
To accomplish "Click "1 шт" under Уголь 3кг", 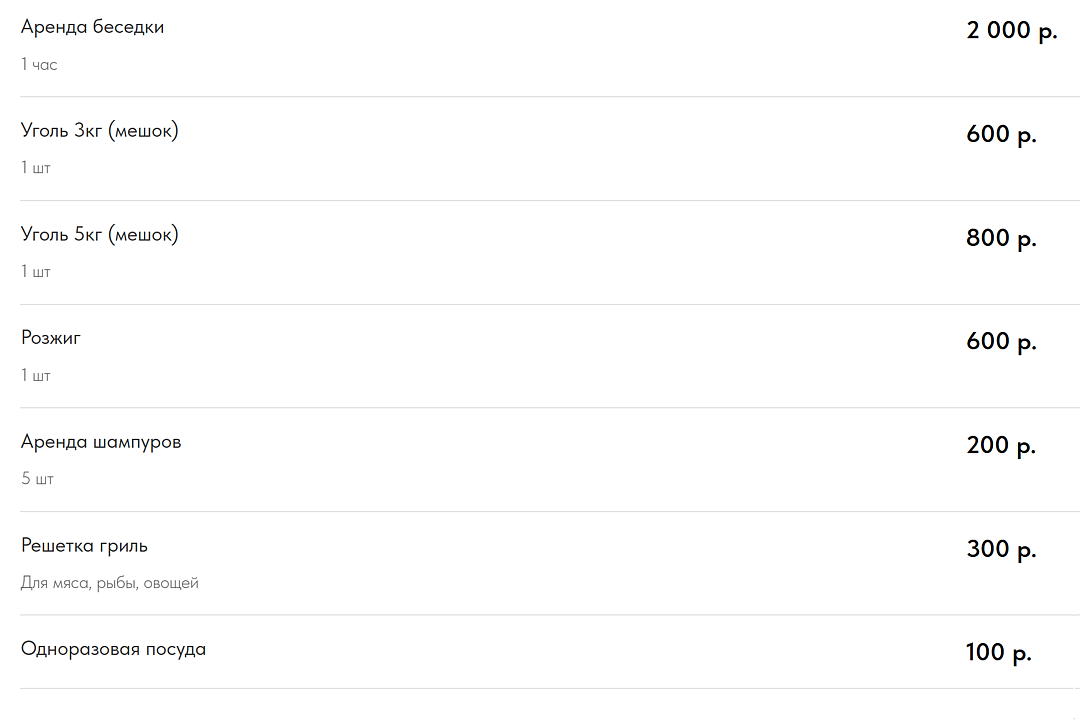I will (x=35, y=168).
